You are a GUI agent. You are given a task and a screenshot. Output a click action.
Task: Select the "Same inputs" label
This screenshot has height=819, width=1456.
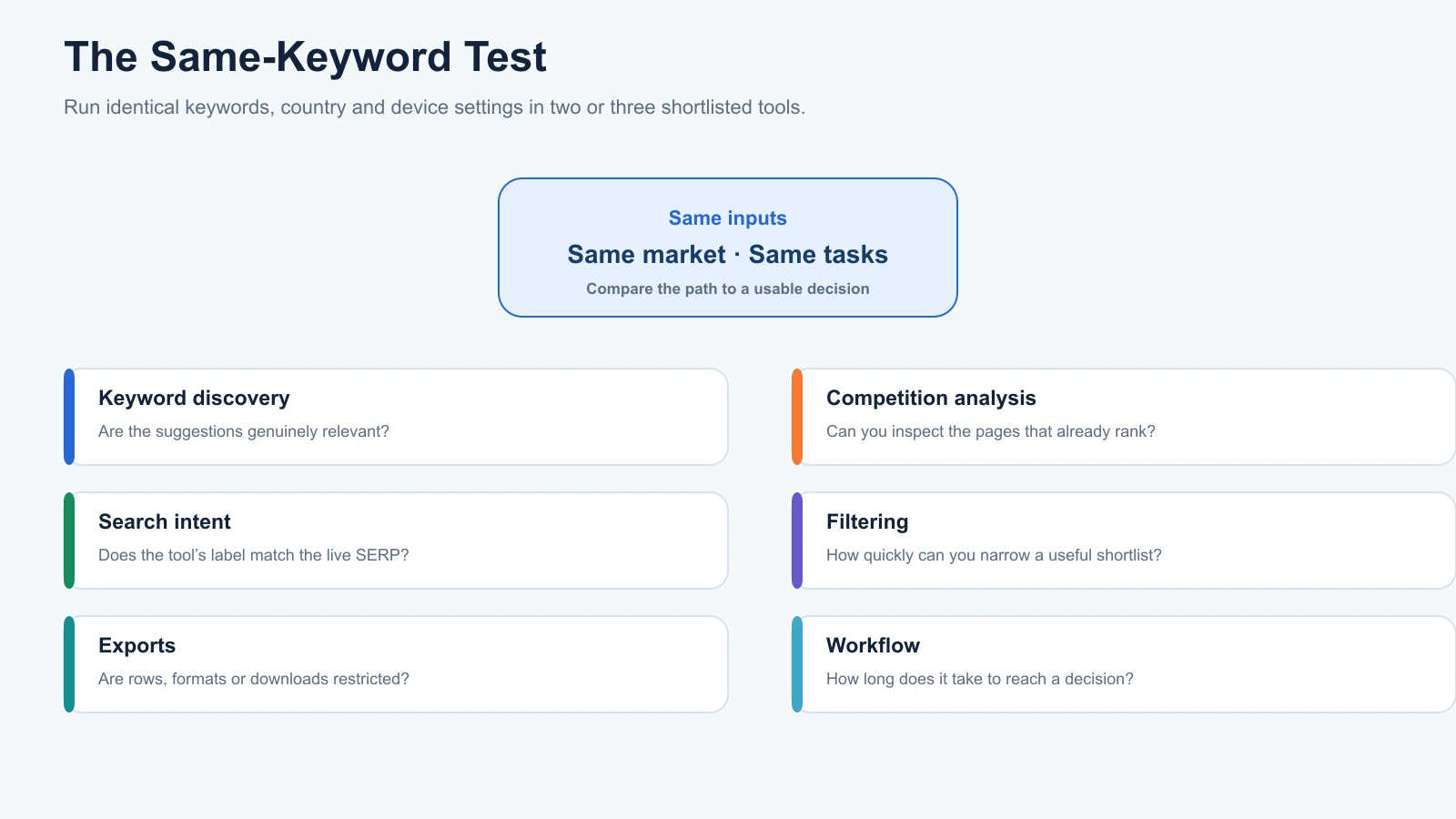pos(728,218)
